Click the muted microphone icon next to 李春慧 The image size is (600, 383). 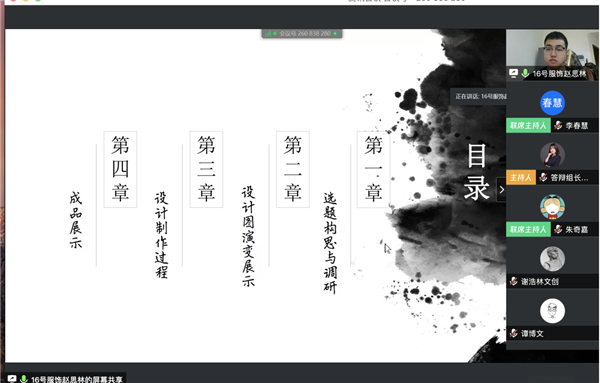point(558,125)
